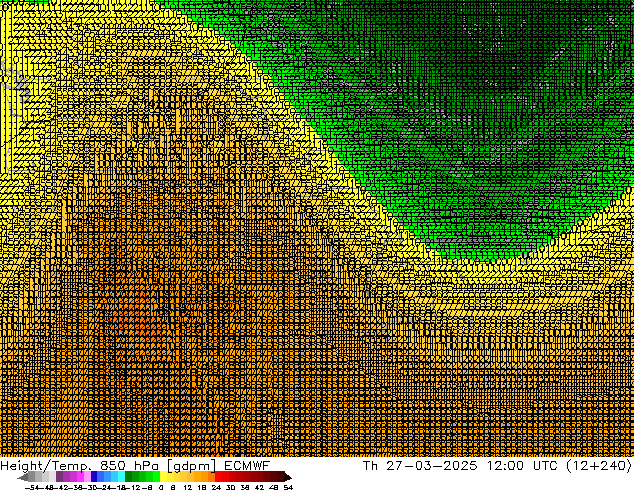Screen dimensions: 634x490
Task: Click the dark blue swatch above label -30
Action: [x=94, y=476]
